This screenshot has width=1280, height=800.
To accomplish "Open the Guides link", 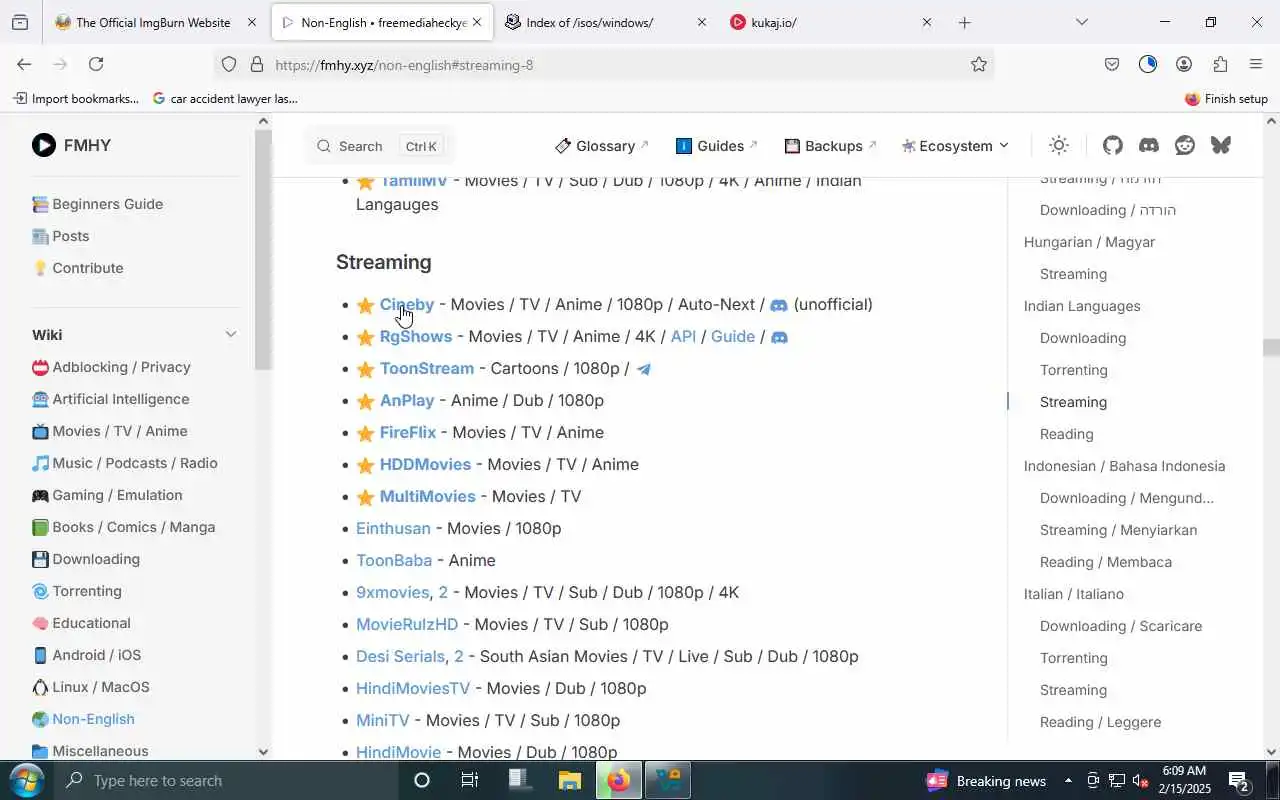I will tap(717, 146).
